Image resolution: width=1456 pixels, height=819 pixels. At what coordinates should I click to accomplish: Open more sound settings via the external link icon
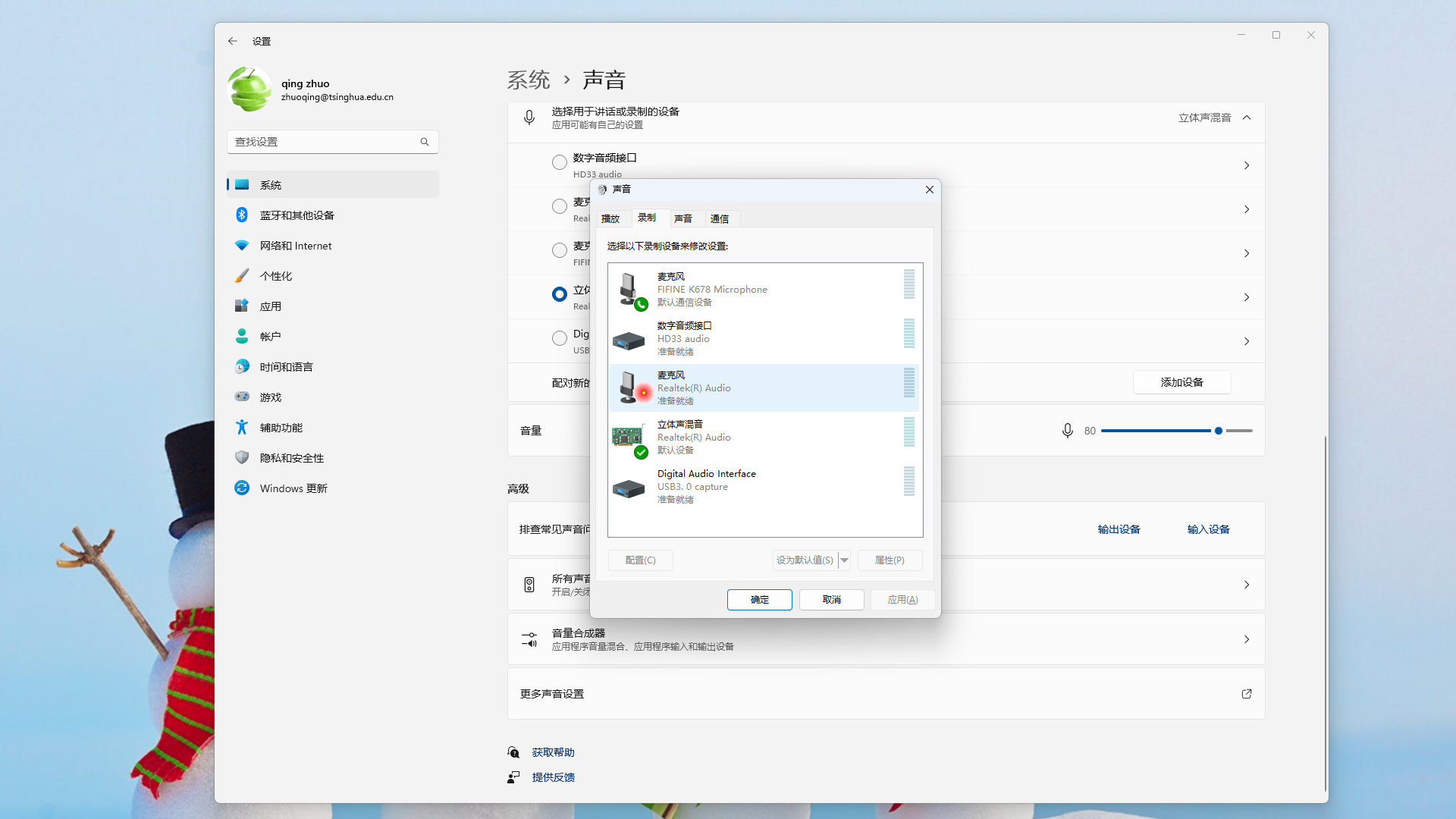pyautogui.click(x=1246, y=694)
